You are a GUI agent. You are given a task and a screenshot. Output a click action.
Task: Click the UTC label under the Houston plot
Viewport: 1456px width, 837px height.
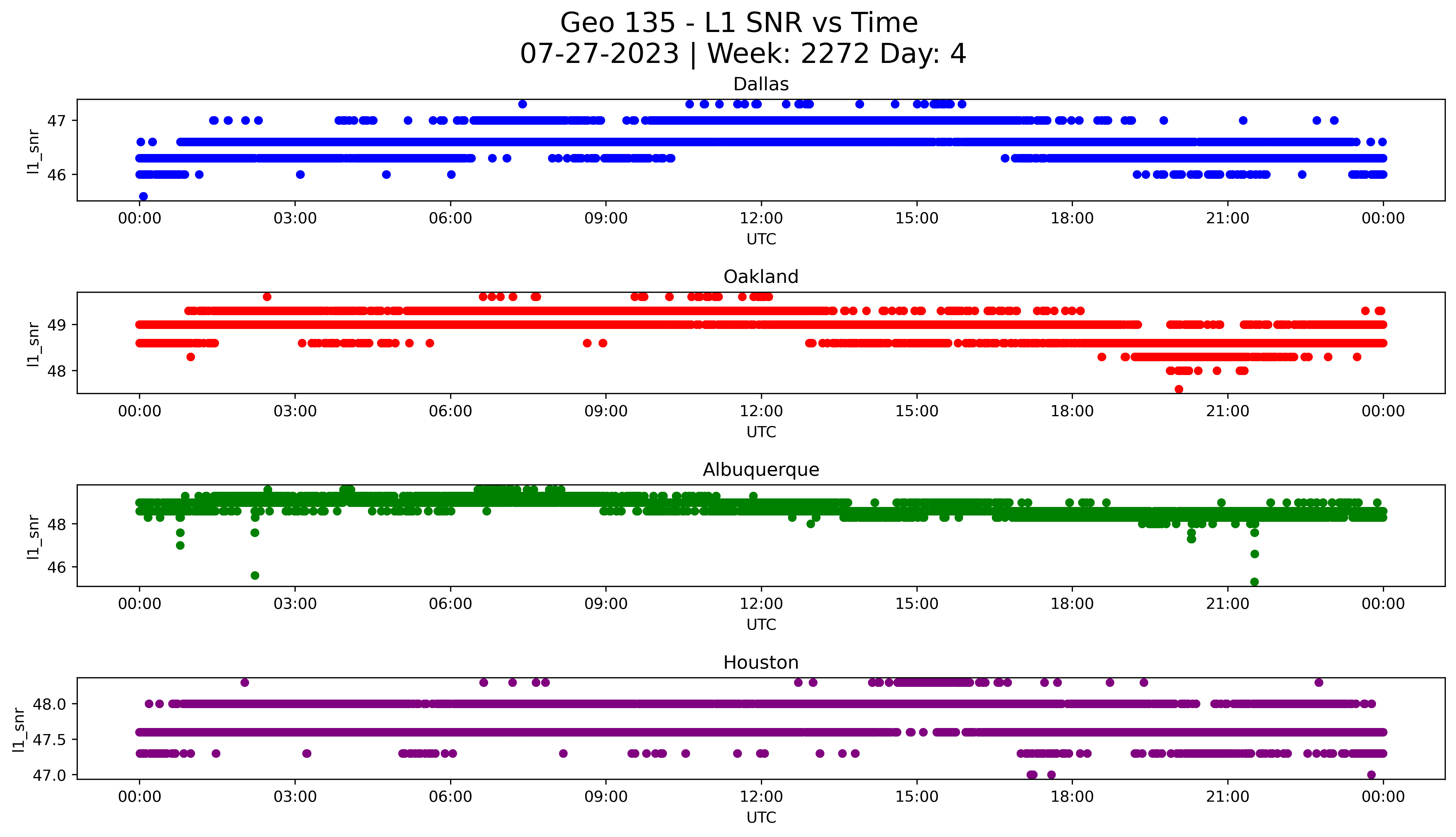(761, 817)
